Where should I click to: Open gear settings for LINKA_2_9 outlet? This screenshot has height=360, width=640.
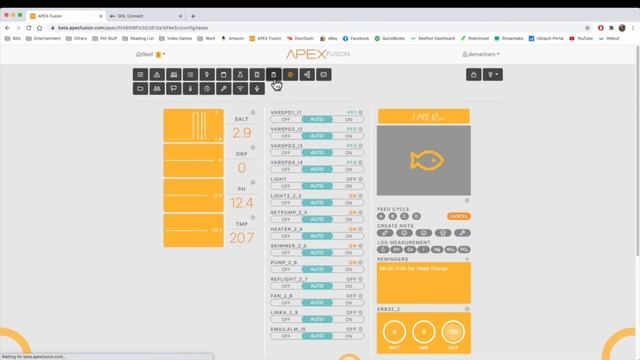(361, 313)
